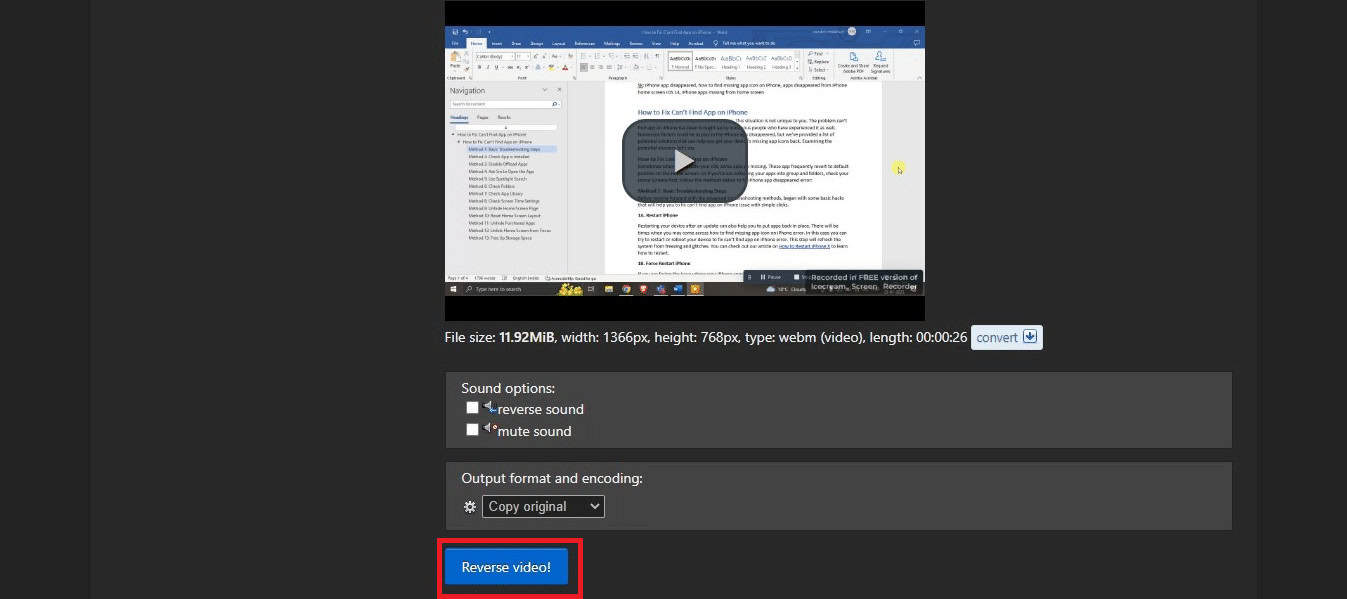Viewport: 1347px width, 599px height.
Task: Click the Windows Start icon in the video
Action: click(454, 289)
